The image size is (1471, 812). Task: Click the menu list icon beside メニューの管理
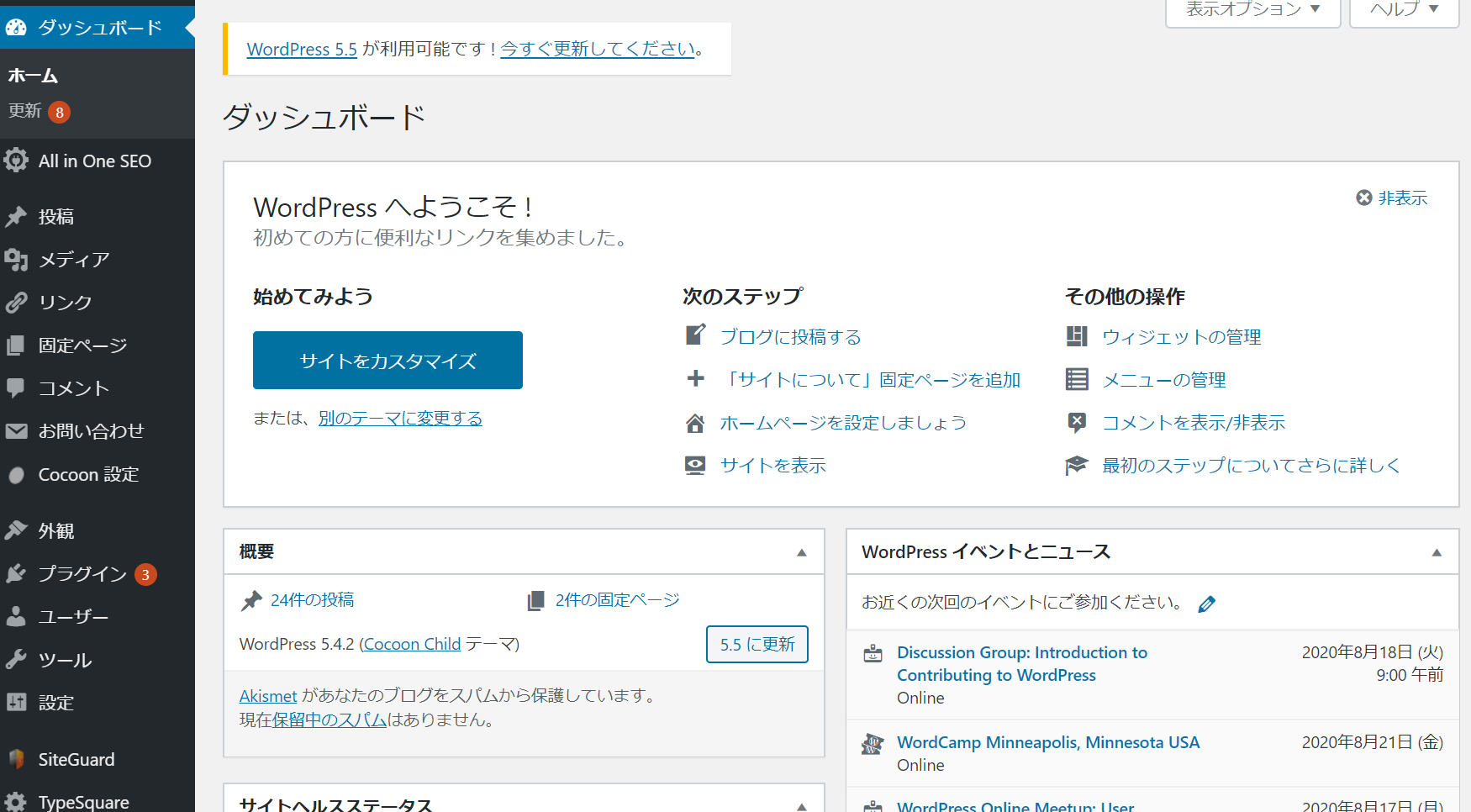(1077, 379)
